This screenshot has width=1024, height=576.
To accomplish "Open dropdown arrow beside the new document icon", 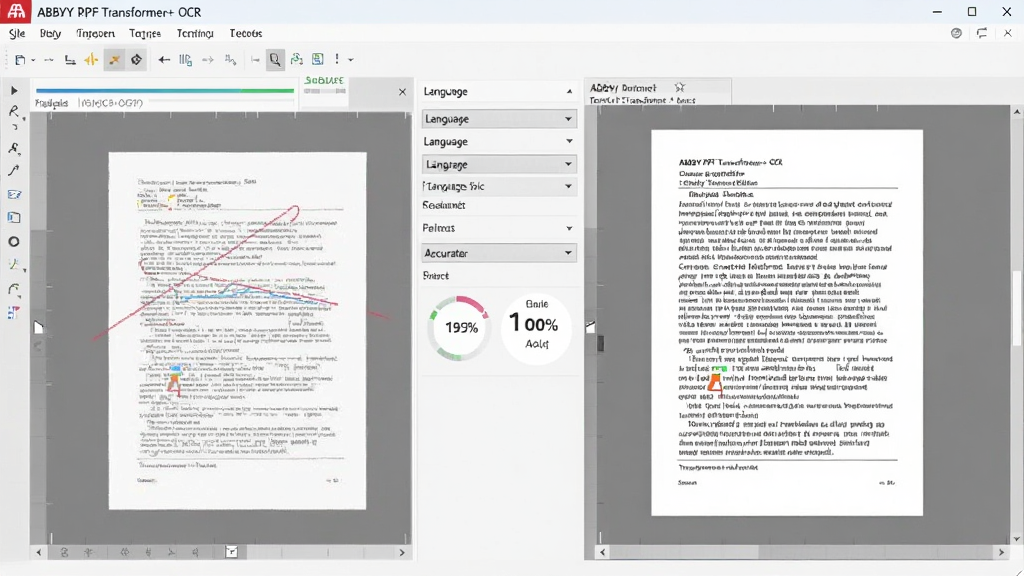I will coord(33,61).
